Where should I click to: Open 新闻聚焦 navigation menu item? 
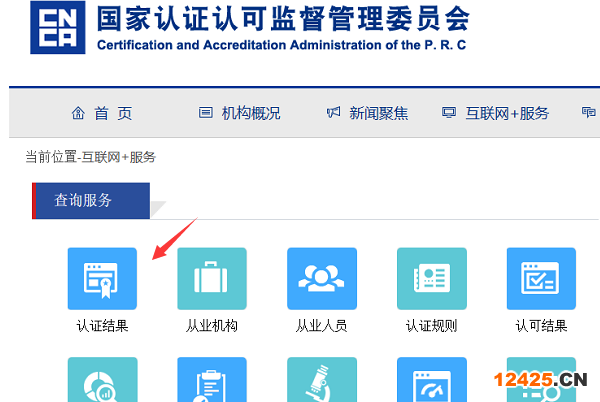click(x=367, y=113)
